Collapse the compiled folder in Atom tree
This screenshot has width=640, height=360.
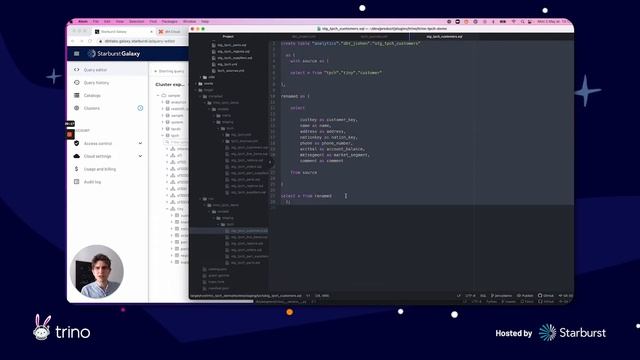click(200, 96)
